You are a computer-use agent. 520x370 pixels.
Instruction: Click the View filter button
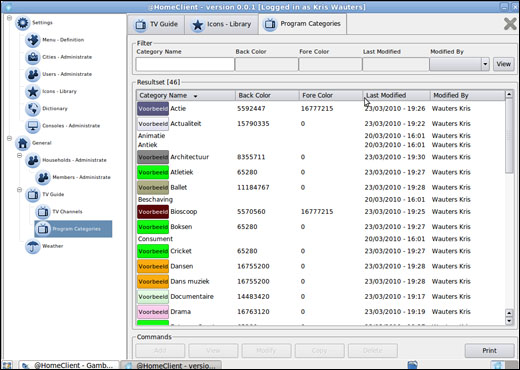point(503,64)
